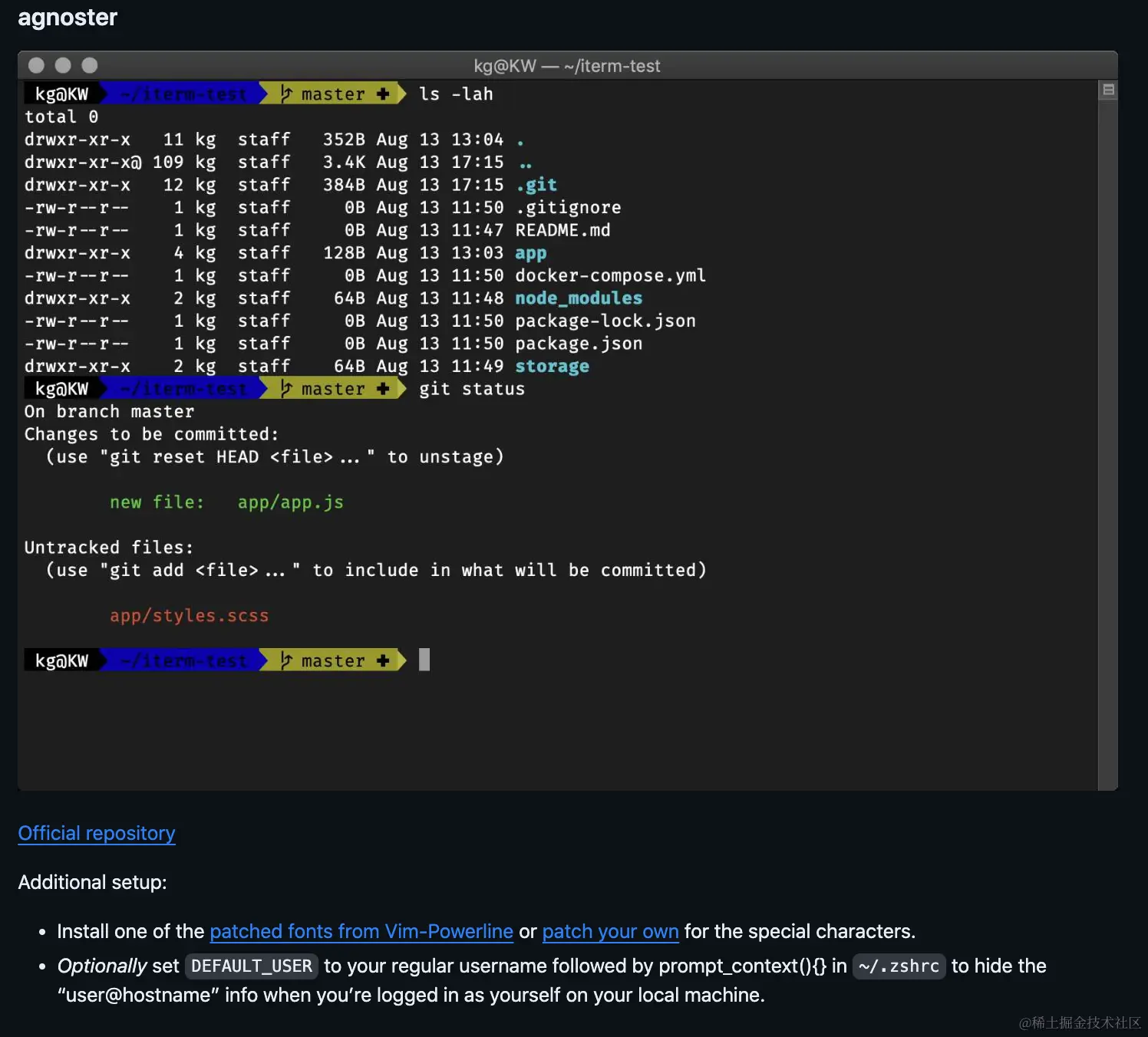Click the "package.json" file name

pyautogui.click(x=579, y=344)
